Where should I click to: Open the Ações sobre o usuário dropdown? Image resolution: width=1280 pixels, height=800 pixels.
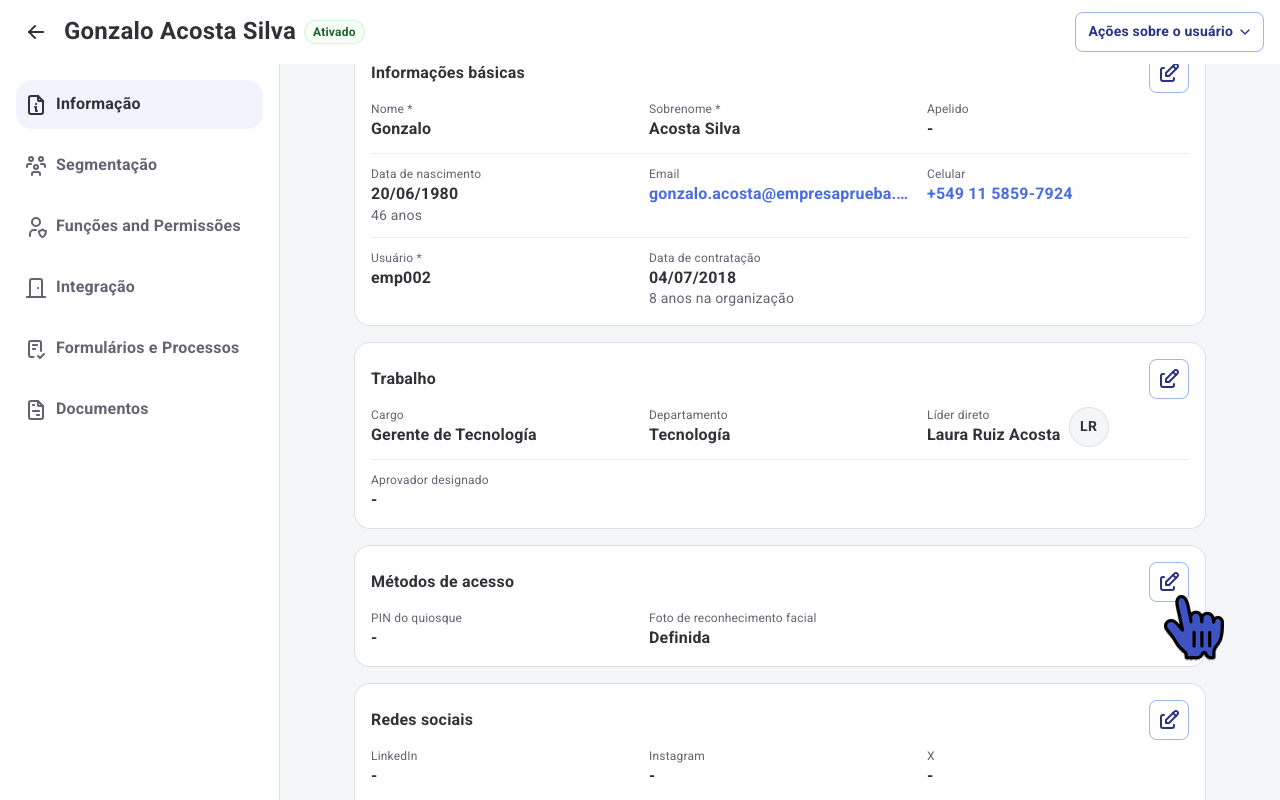pos(1169,32)
